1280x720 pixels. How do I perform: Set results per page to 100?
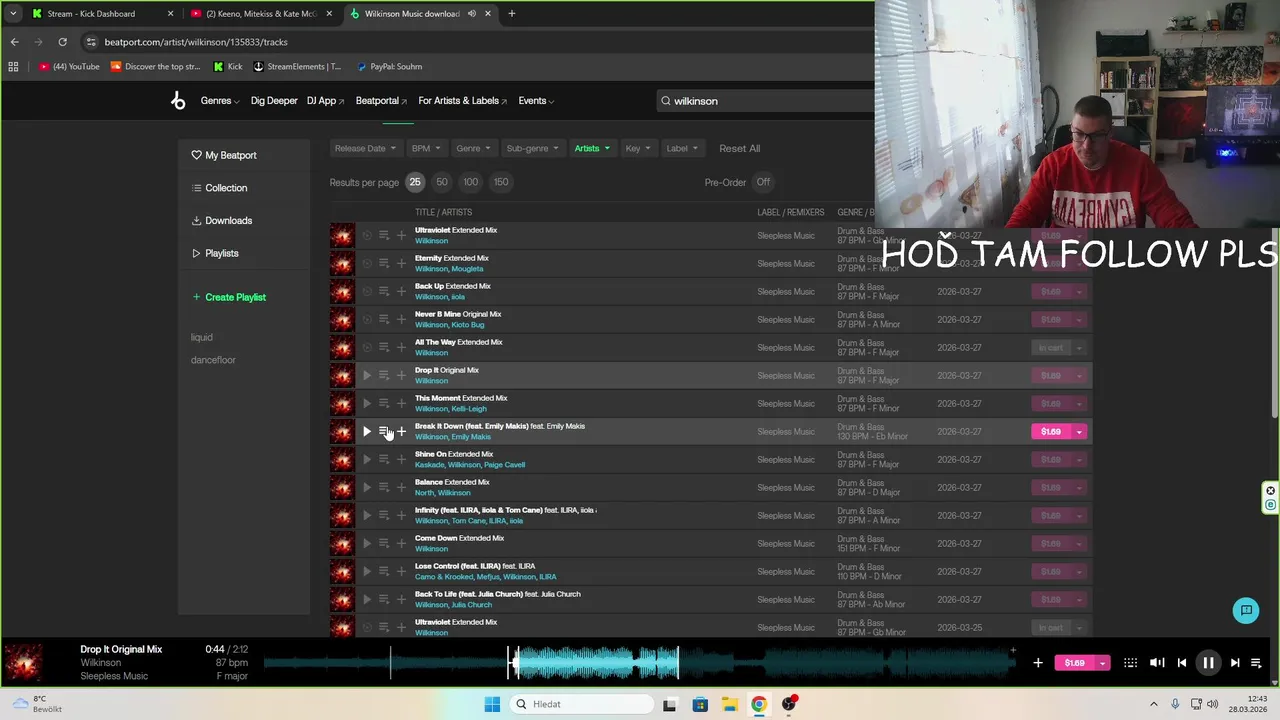pyautogui.click(x=471, y=182)
